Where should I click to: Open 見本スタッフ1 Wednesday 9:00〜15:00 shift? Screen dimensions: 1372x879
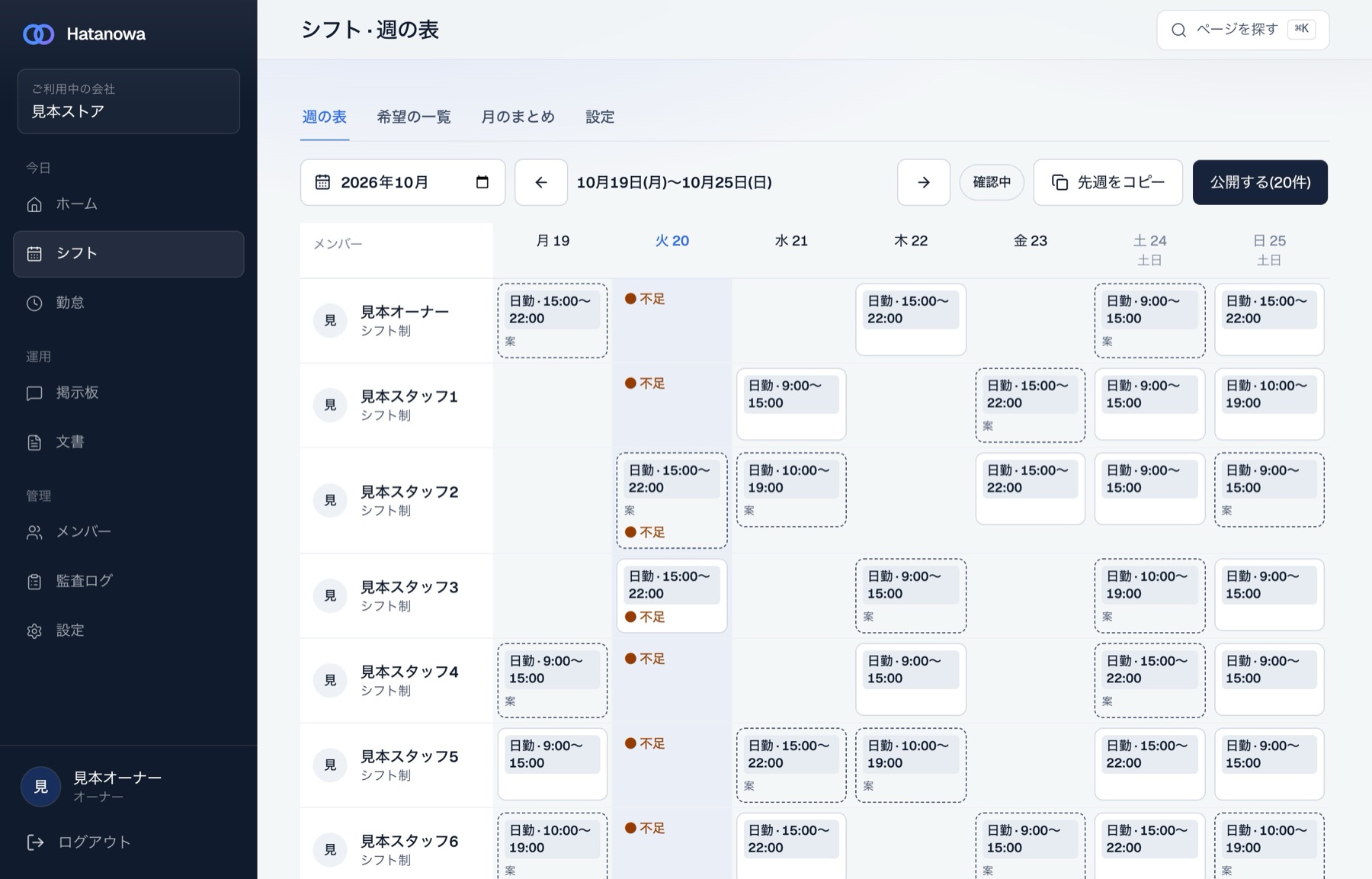tap(791, 404)
